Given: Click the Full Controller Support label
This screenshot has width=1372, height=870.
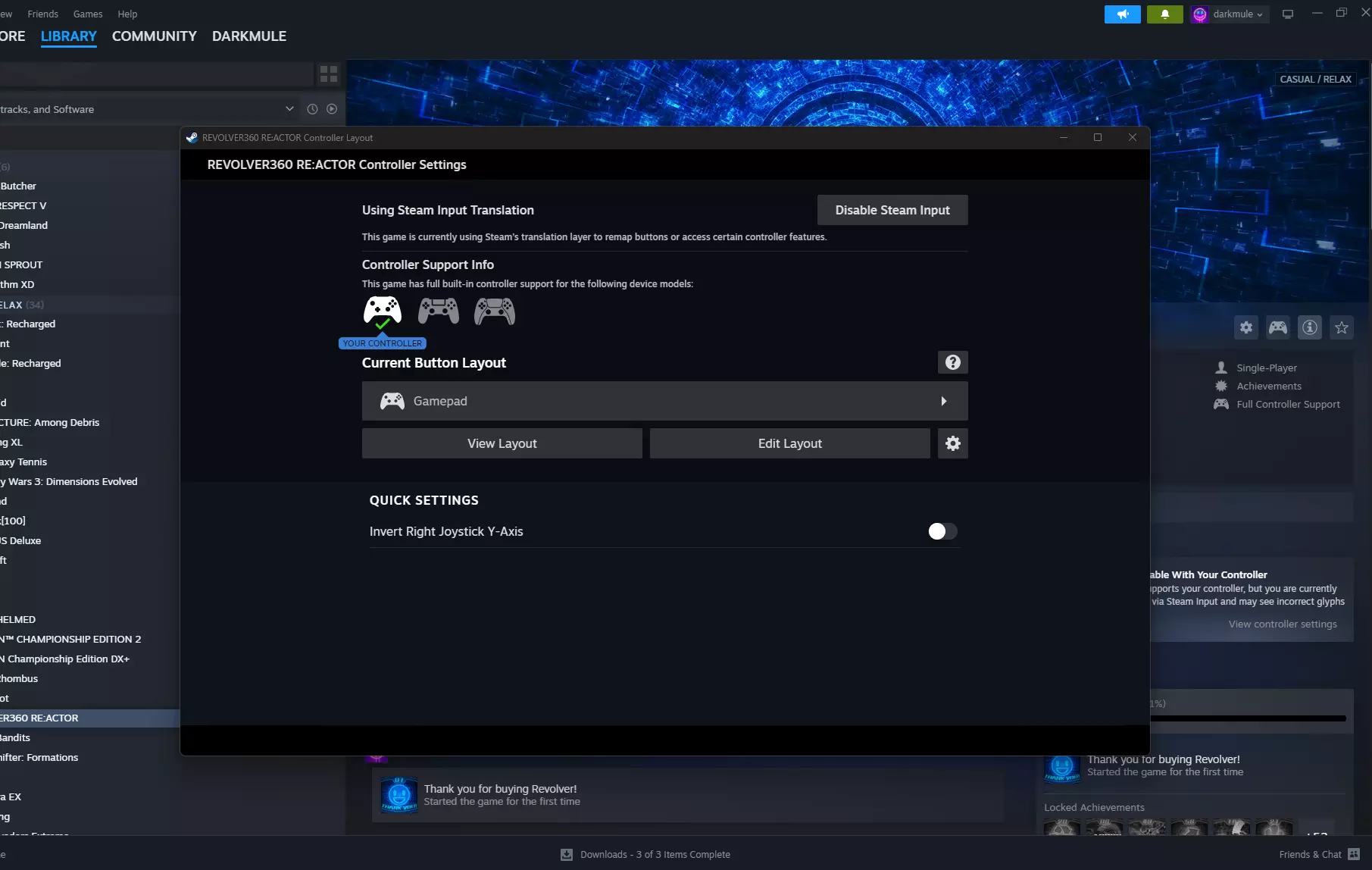Looking at the screenshot, I should pyautogui.click(x=1288, y=405).
